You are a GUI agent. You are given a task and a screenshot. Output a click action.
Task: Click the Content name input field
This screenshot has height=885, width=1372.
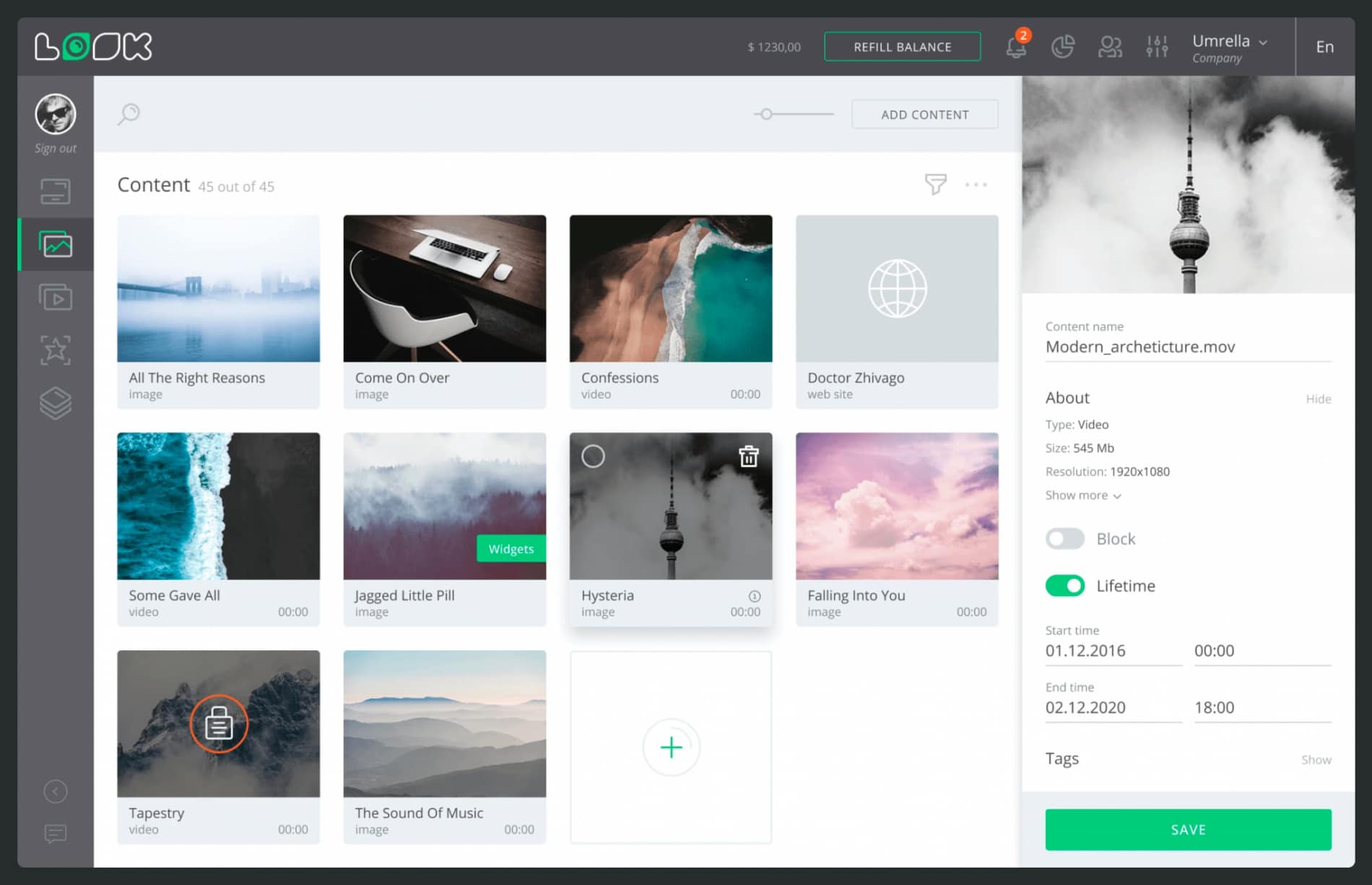pos(1187,347)
